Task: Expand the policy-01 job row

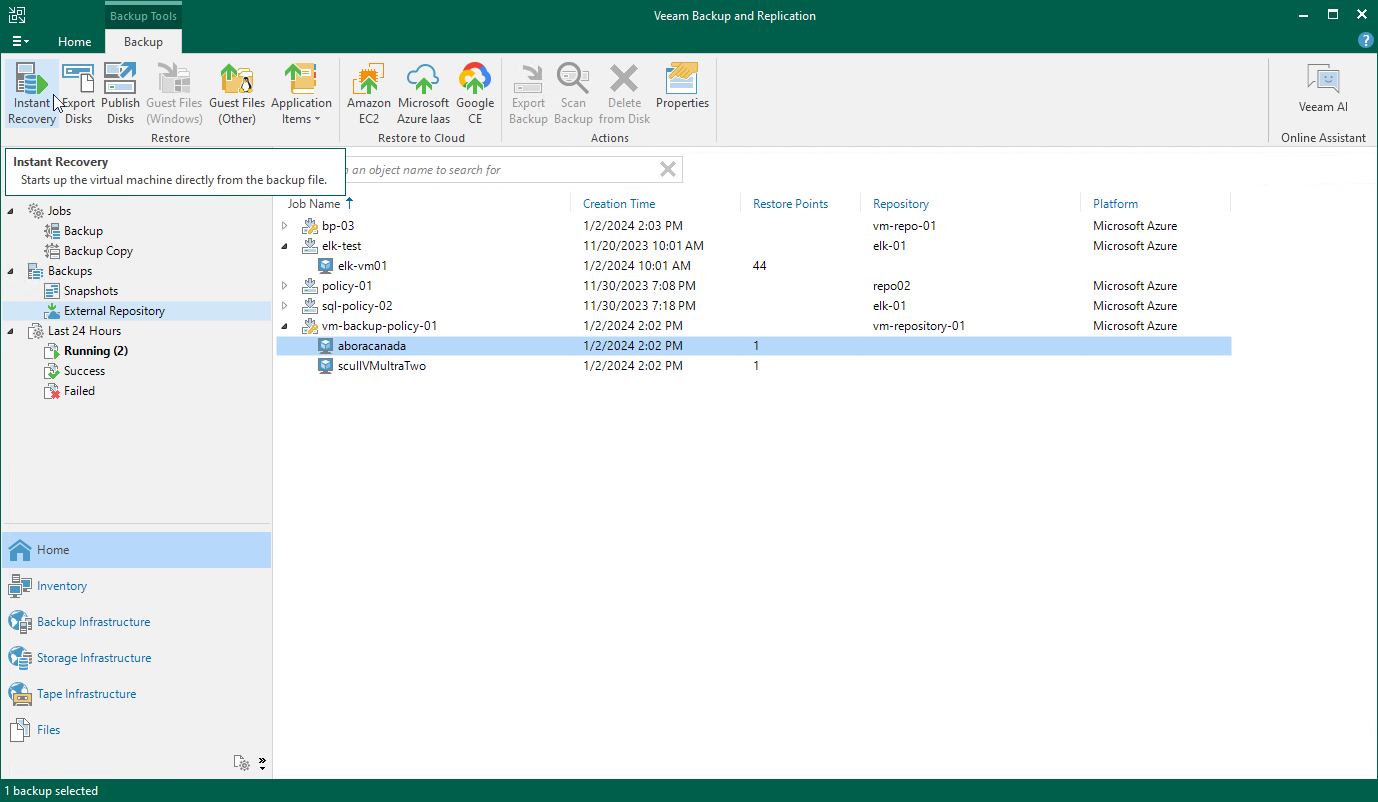Action: tap(285, 286)
